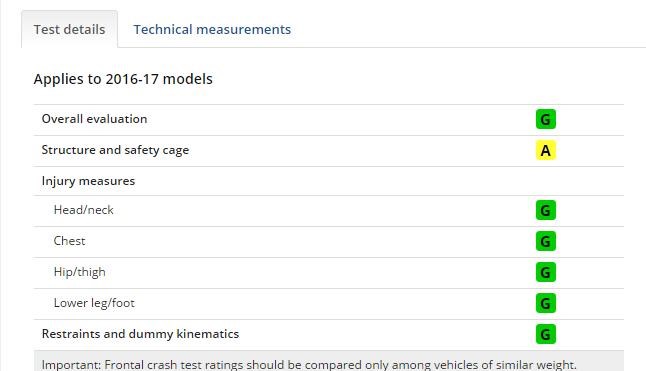Click the G badge for Restraints and dummy kinematics
Viewport: 646px width, 371px height.
coord(545,334)
